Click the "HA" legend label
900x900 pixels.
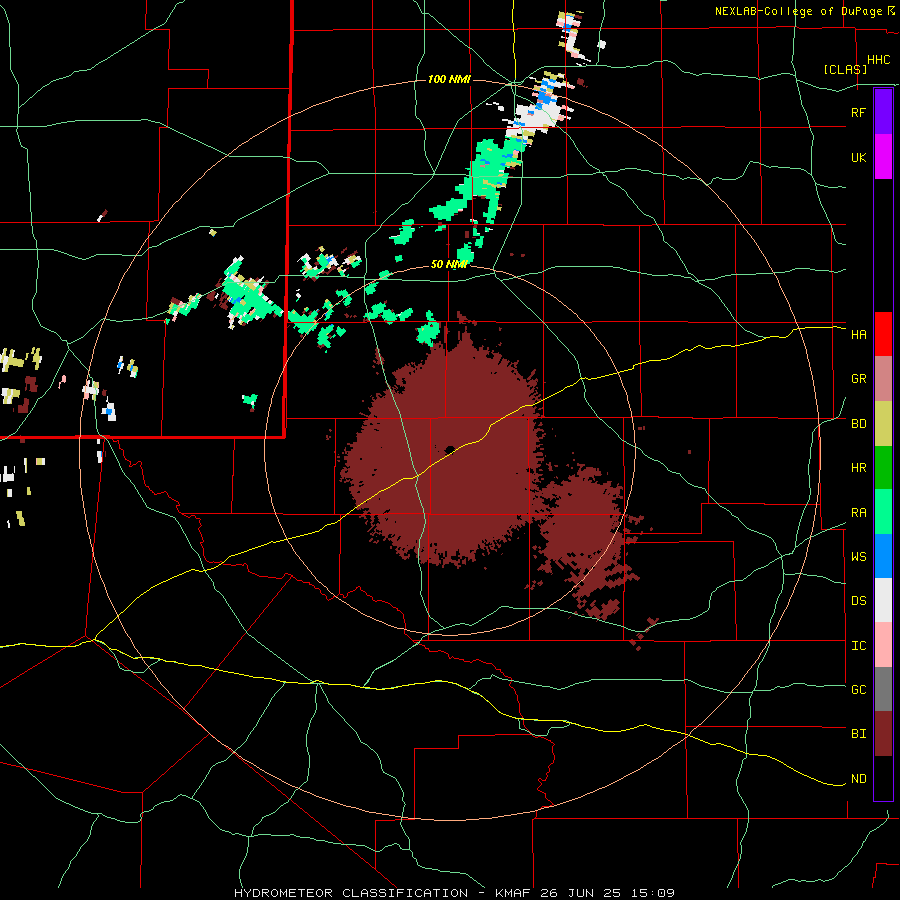coord(858,335)
